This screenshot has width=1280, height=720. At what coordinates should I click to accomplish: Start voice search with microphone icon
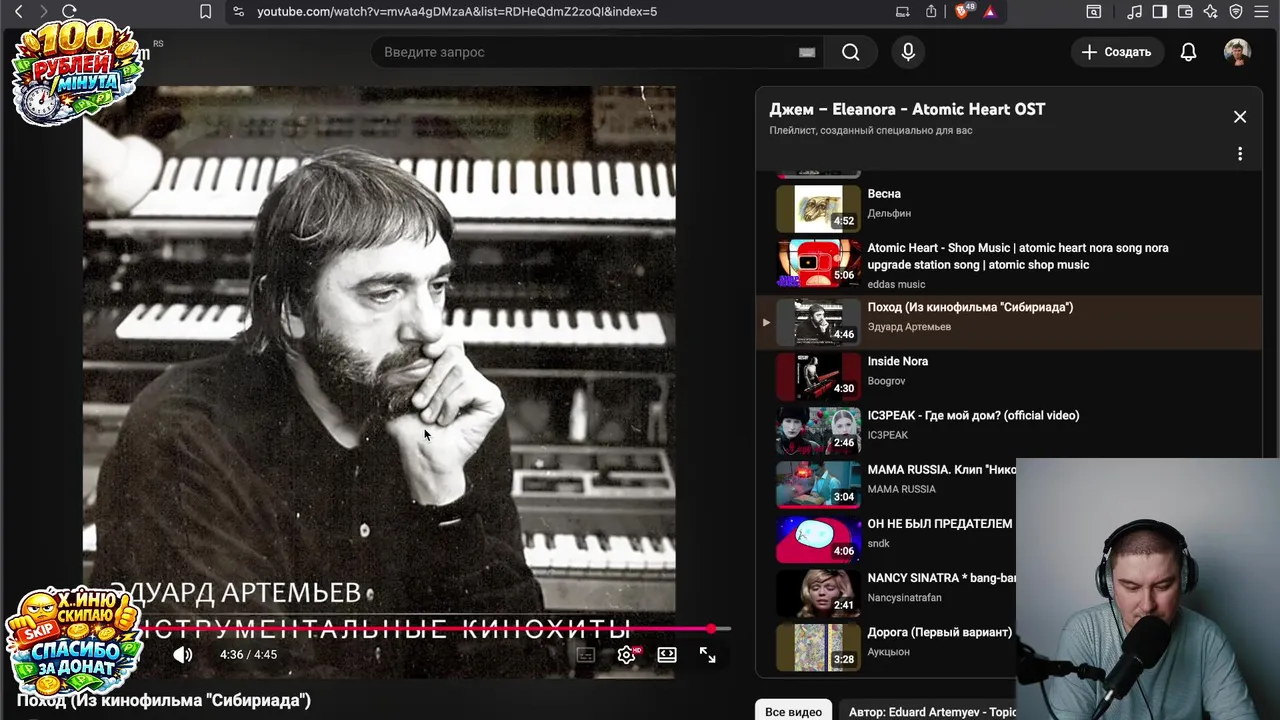[908, 52]
